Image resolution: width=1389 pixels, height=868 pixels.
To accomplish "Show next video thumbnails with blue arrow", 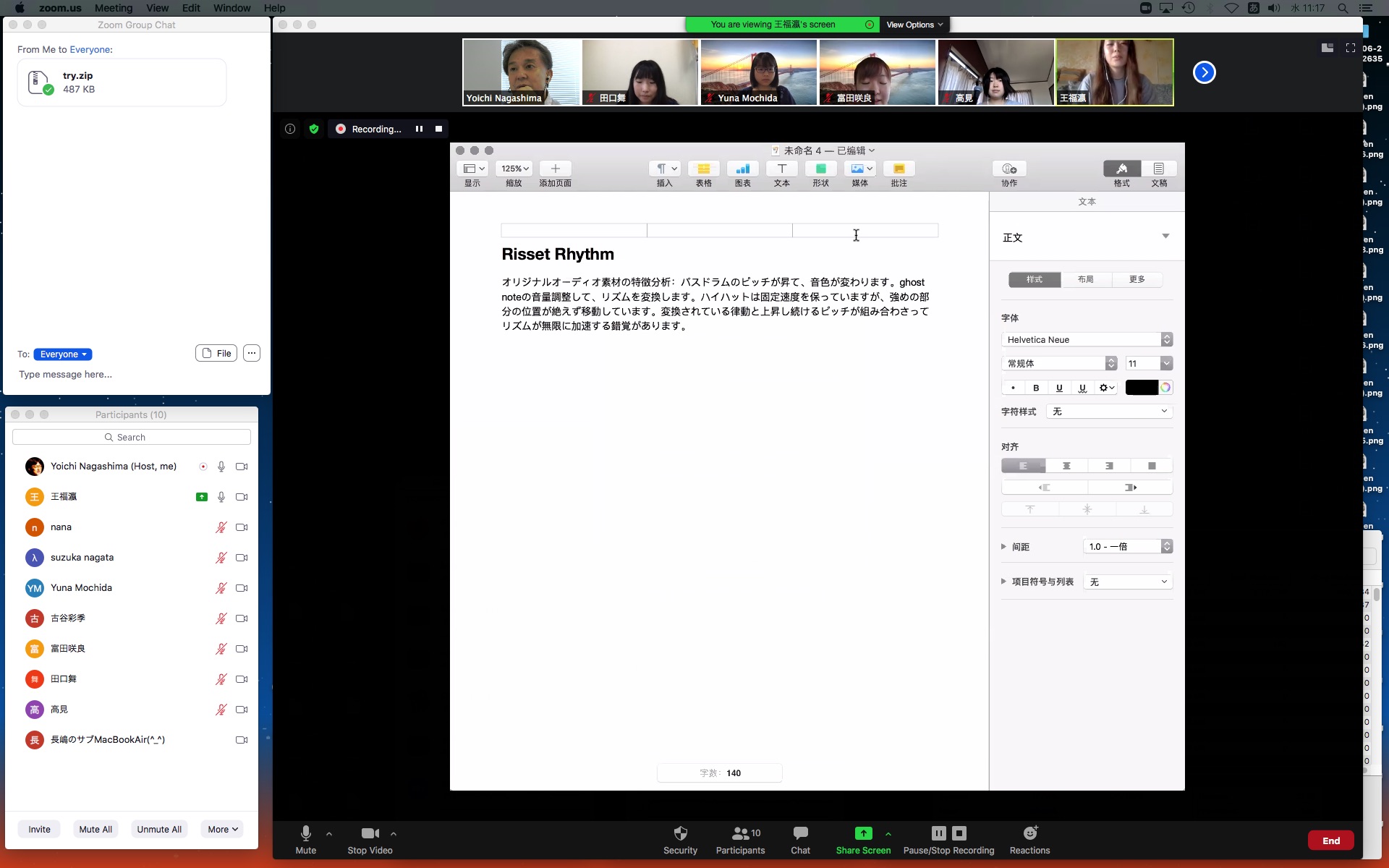I will (1204, 72).
